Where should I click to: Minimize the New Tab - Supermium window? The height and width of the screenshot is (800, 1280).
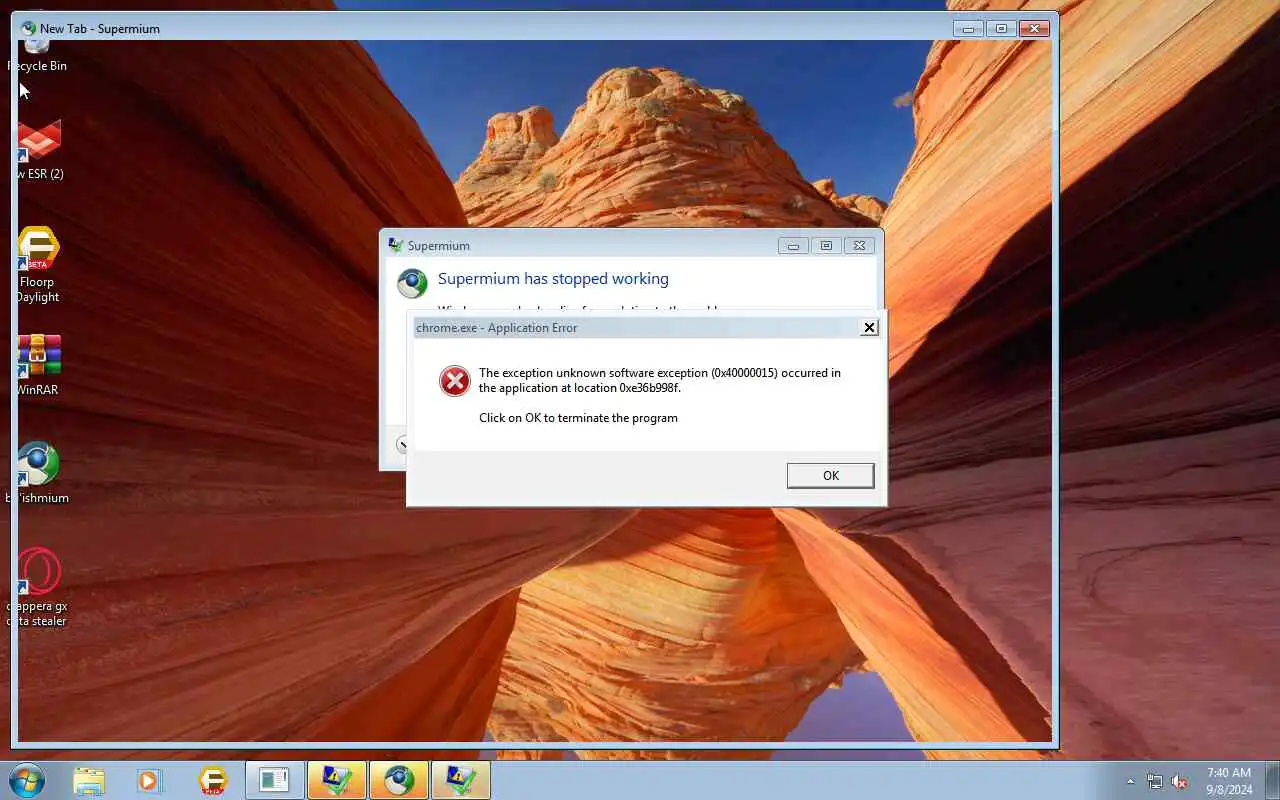[967, 28]
